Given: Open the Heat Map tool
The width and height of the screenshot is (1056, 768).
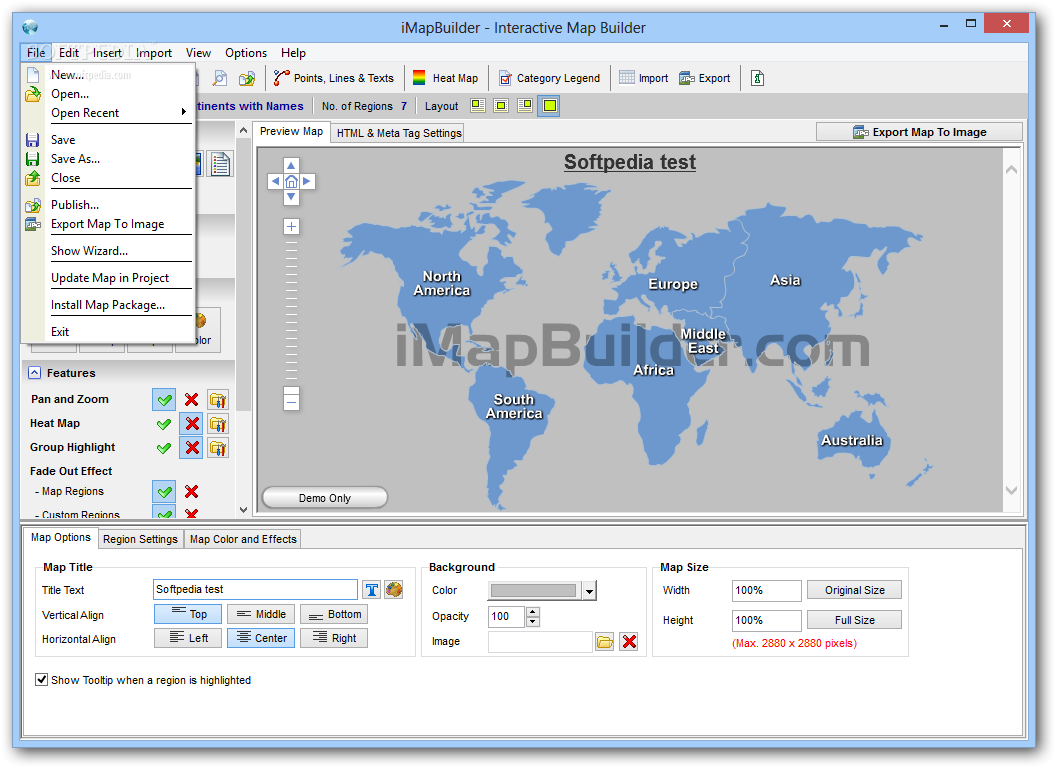Looking at the screenshot, I should click(x=445, y=78).
